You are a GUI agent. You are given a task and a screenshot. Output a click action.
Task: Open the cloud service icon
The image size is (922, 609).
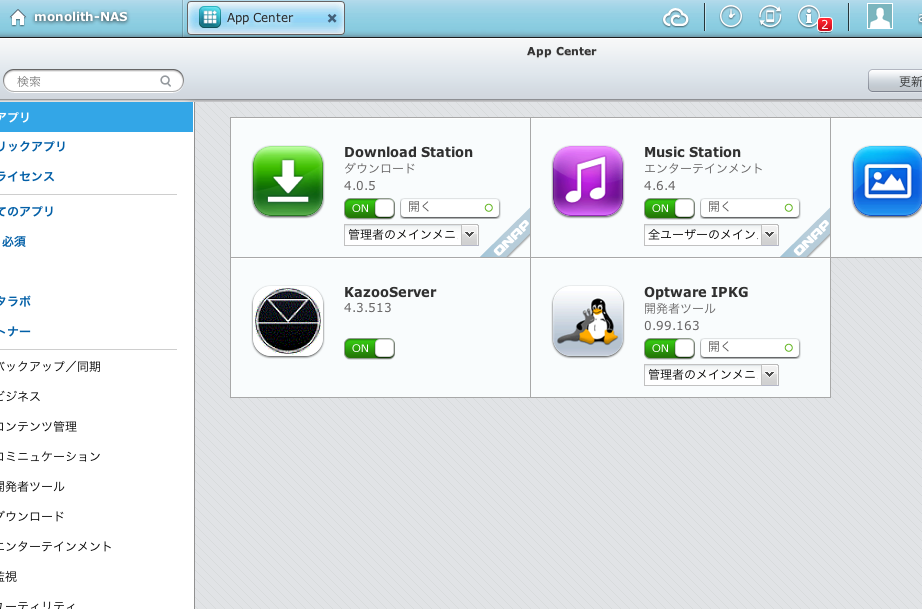[676, 18]
